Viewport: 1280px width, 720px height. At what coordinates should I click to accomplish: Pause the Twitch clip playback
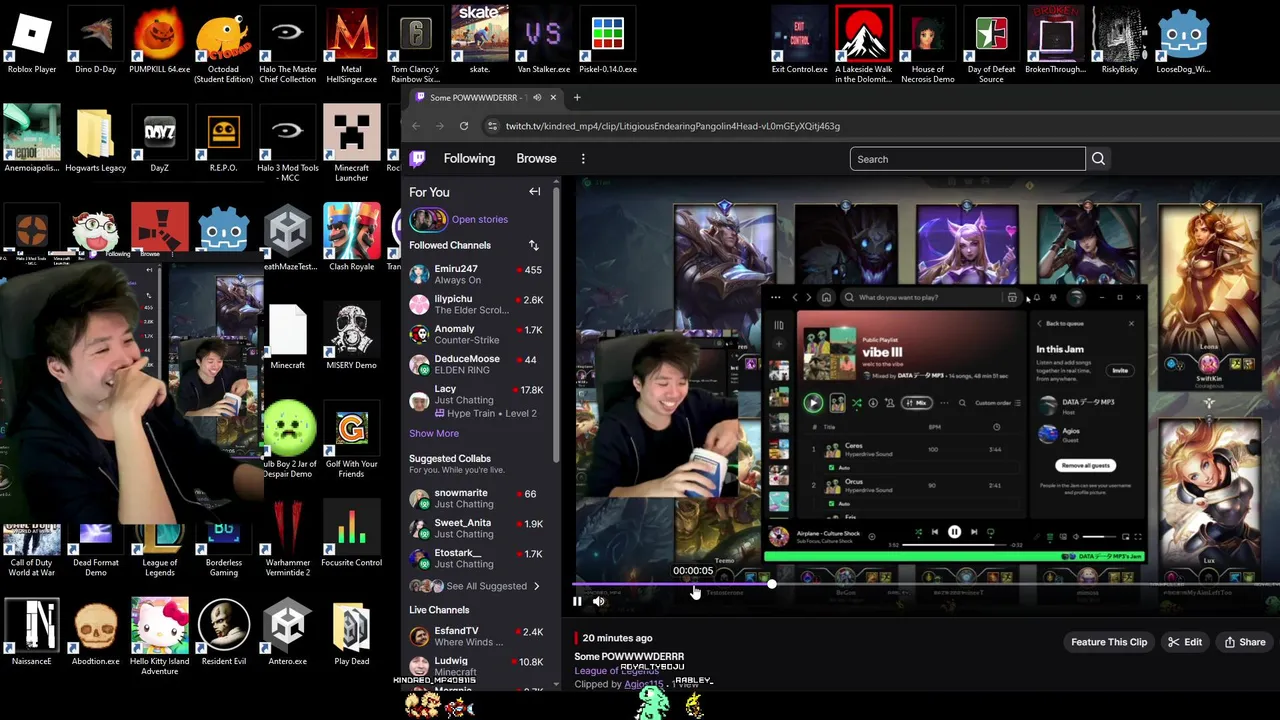577,601
